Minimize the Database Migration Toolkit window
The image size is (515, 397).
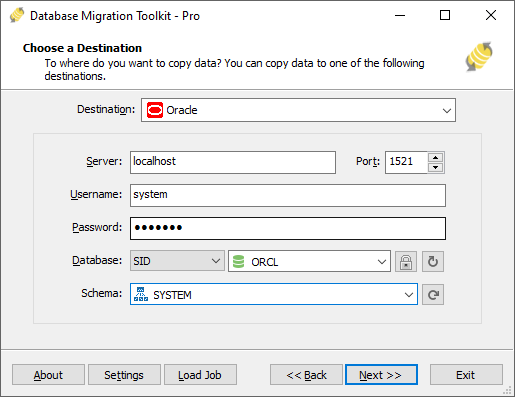pyautogui.click(x=400, y=15)
